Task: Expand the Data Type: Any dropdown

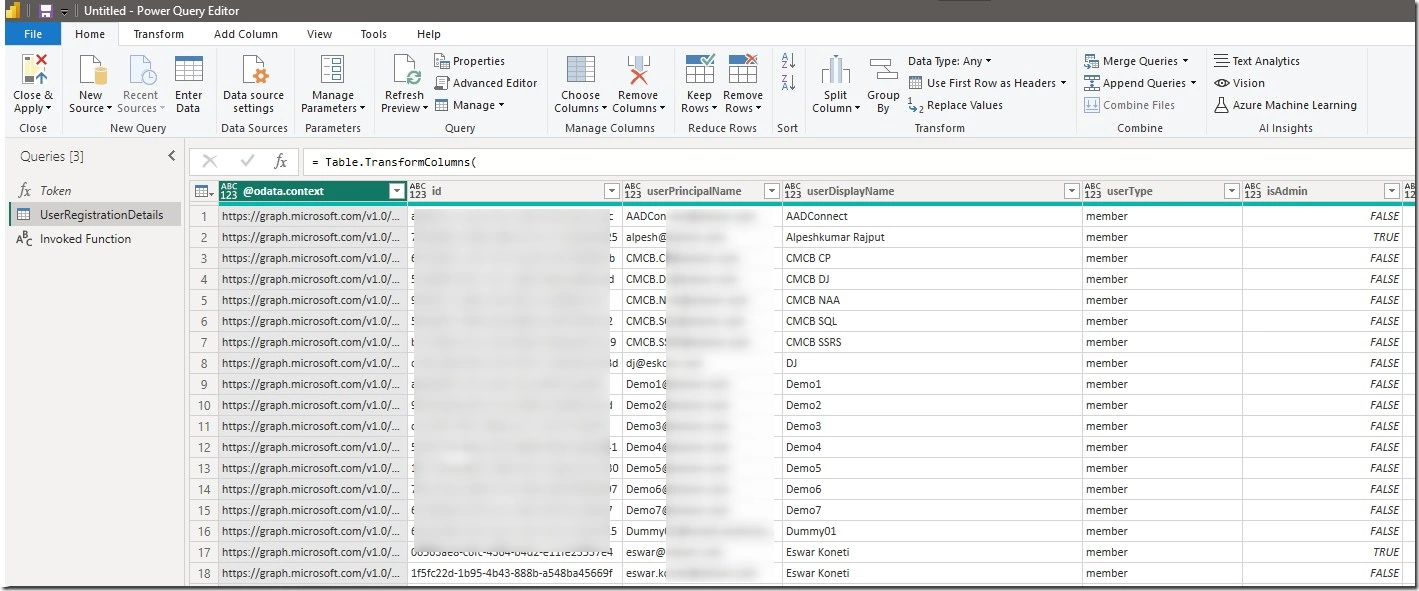Action: coord(949,61)
